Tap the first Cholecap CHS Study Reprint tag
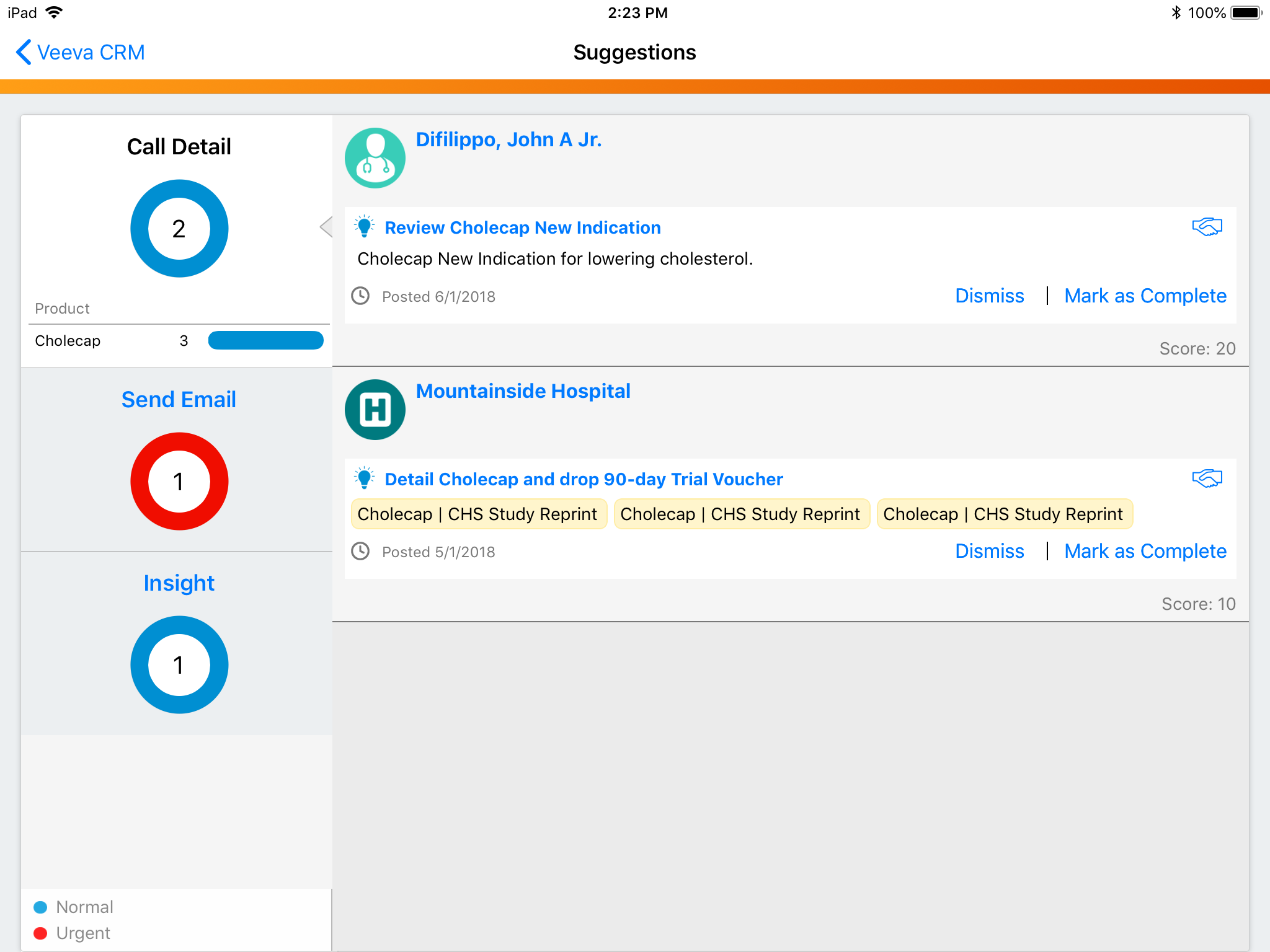 [477, 514]
